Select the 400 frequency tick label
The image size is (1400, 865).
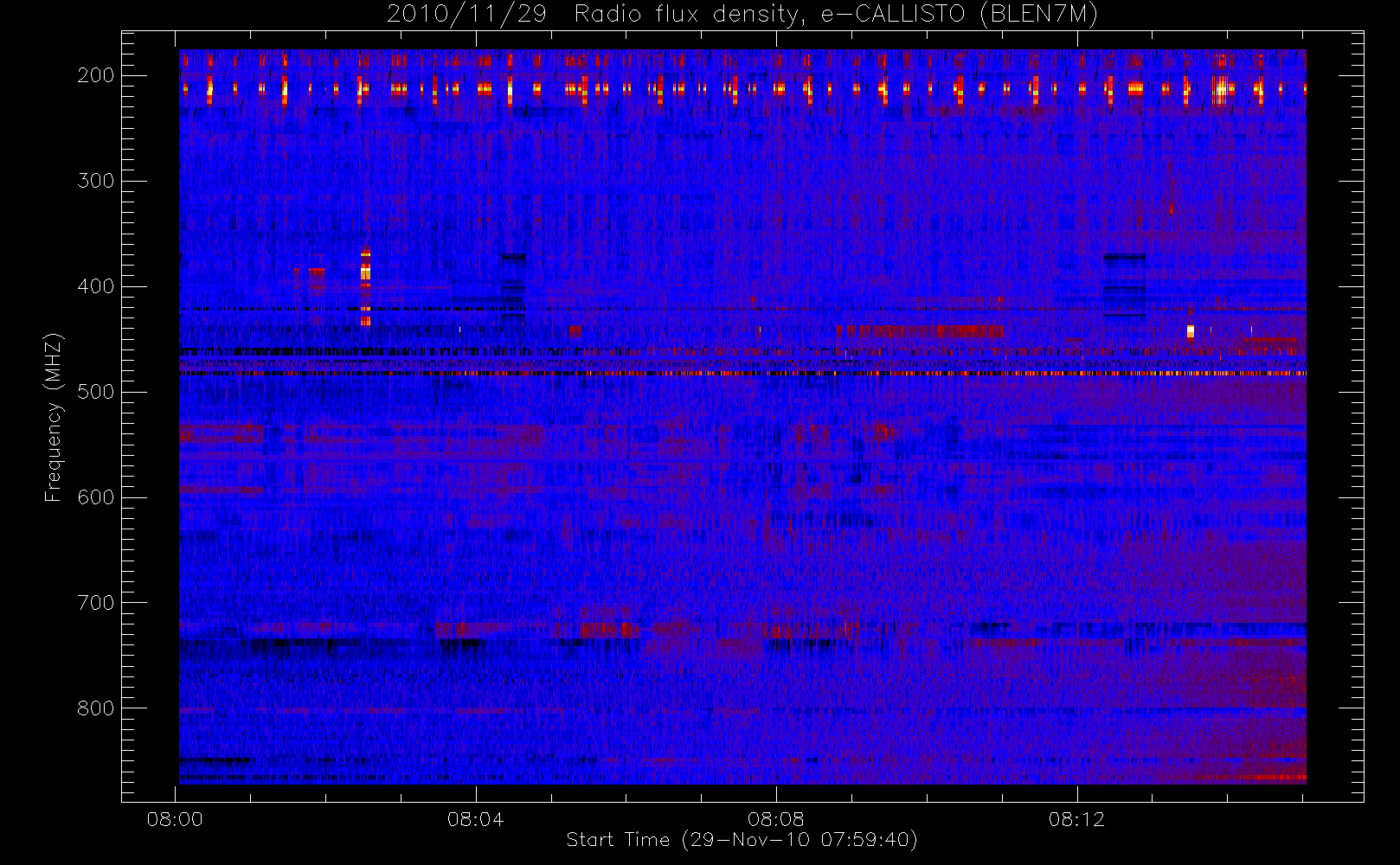point(96,286)
